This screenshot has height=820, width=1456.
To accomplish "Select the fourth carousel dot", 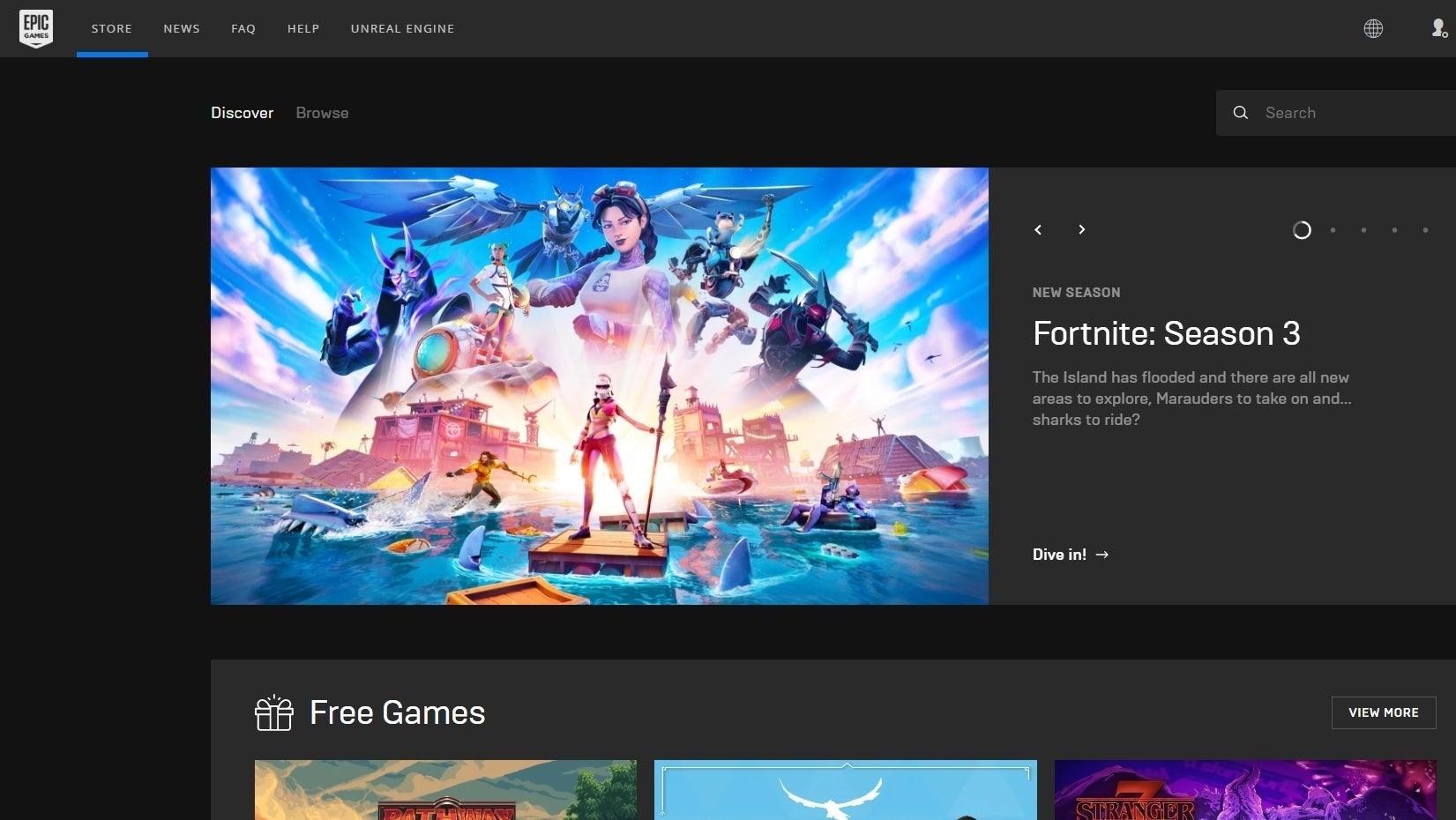I will [1394, 230].
